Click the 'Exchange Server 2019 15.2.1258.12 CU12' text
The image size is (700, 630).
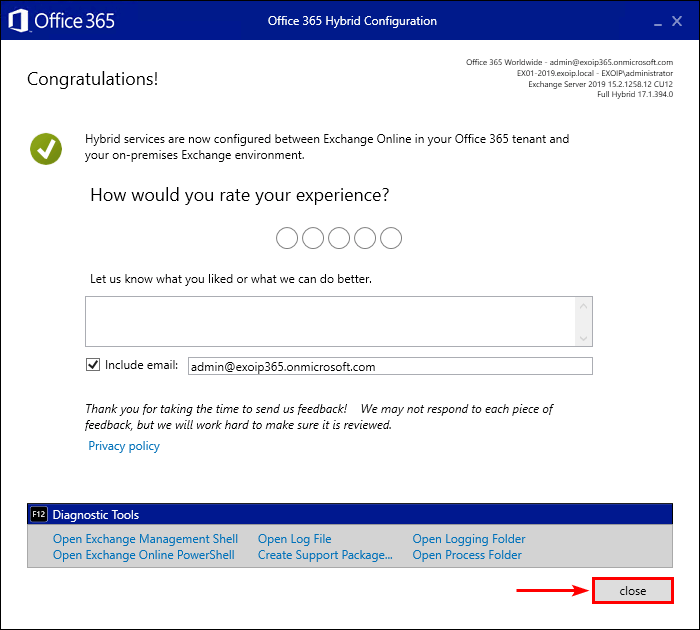[600, 84]
